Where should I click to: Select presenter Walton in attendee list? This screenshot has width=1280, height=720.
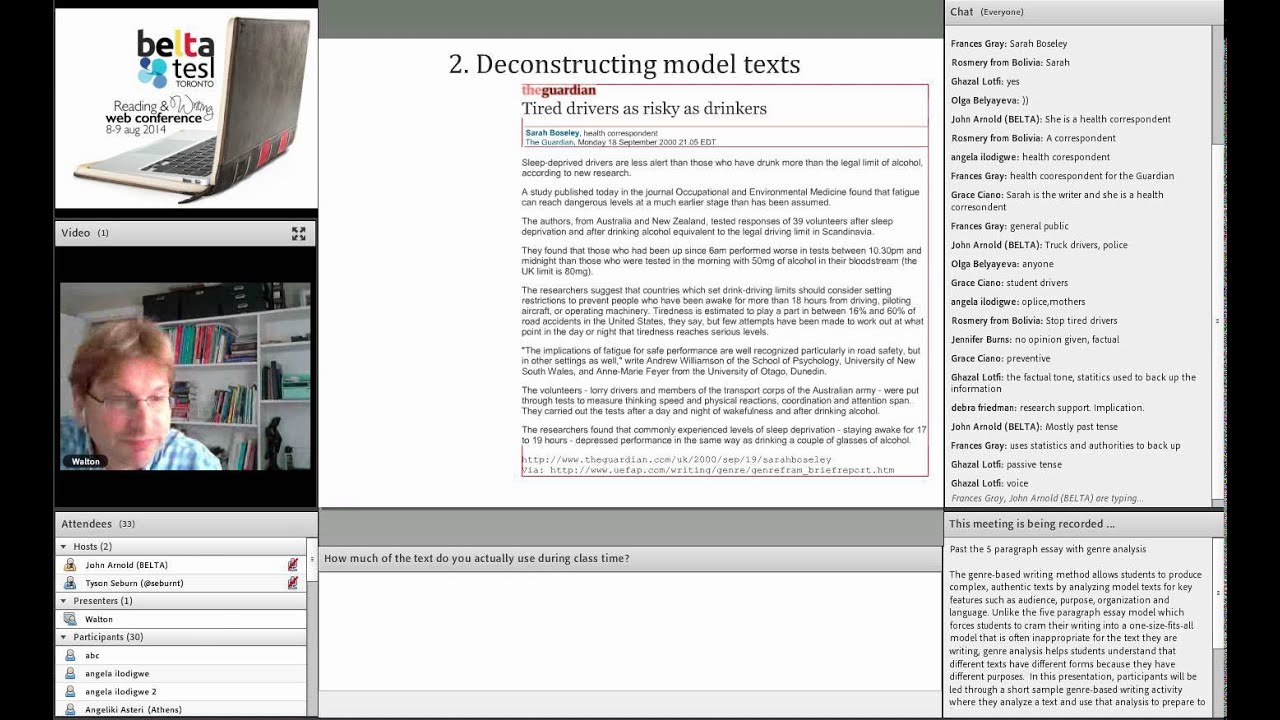pos(181,619)
